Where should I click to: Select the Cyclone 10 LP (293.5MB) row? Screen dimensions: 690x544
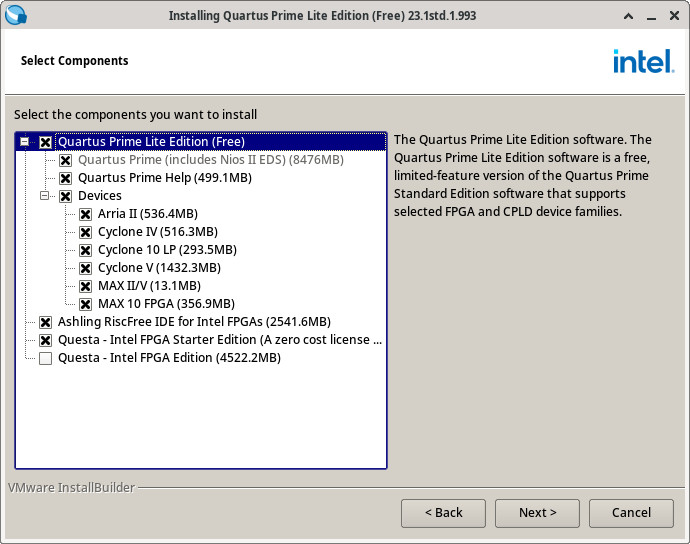coord(167,250)
